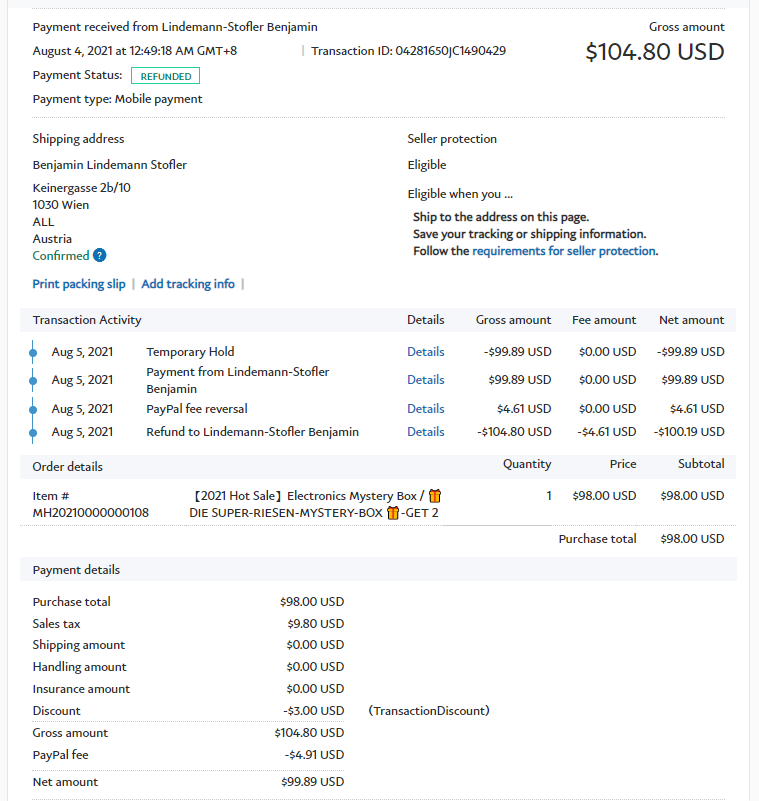The height and width of the screenshot is (801, 759).
Task: Select timeline dot for Payment from Lindemann-Stofler
Action: 33,380
